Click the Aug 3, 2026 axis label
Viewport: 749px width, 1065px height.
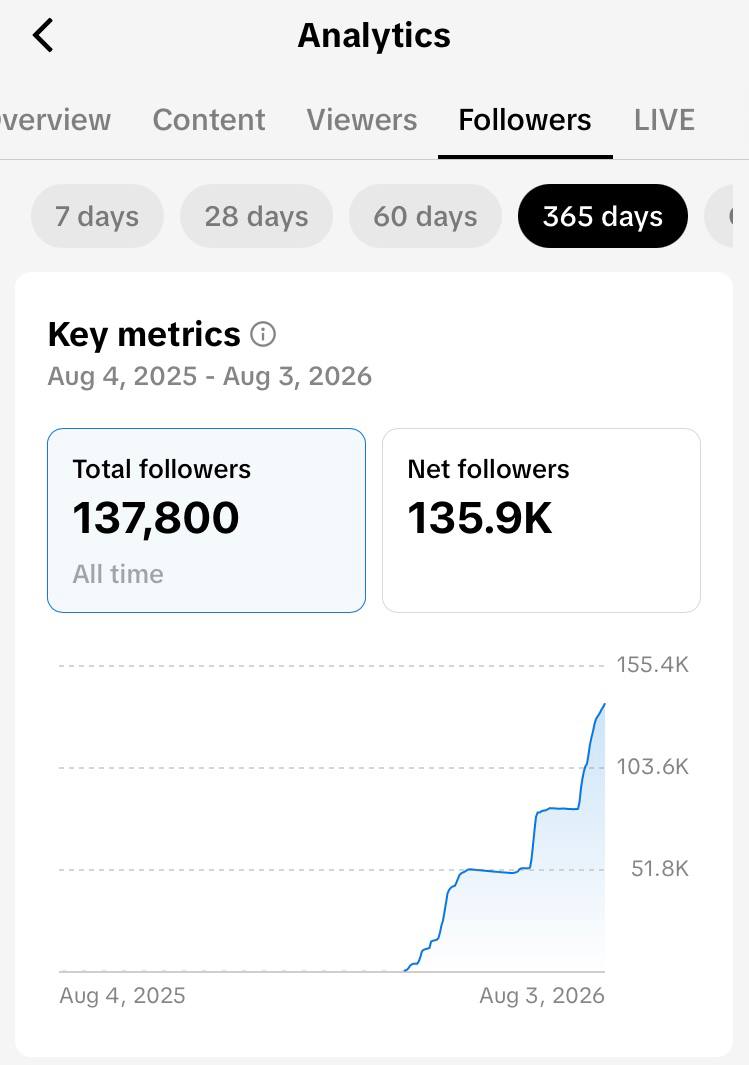(541, 995)
